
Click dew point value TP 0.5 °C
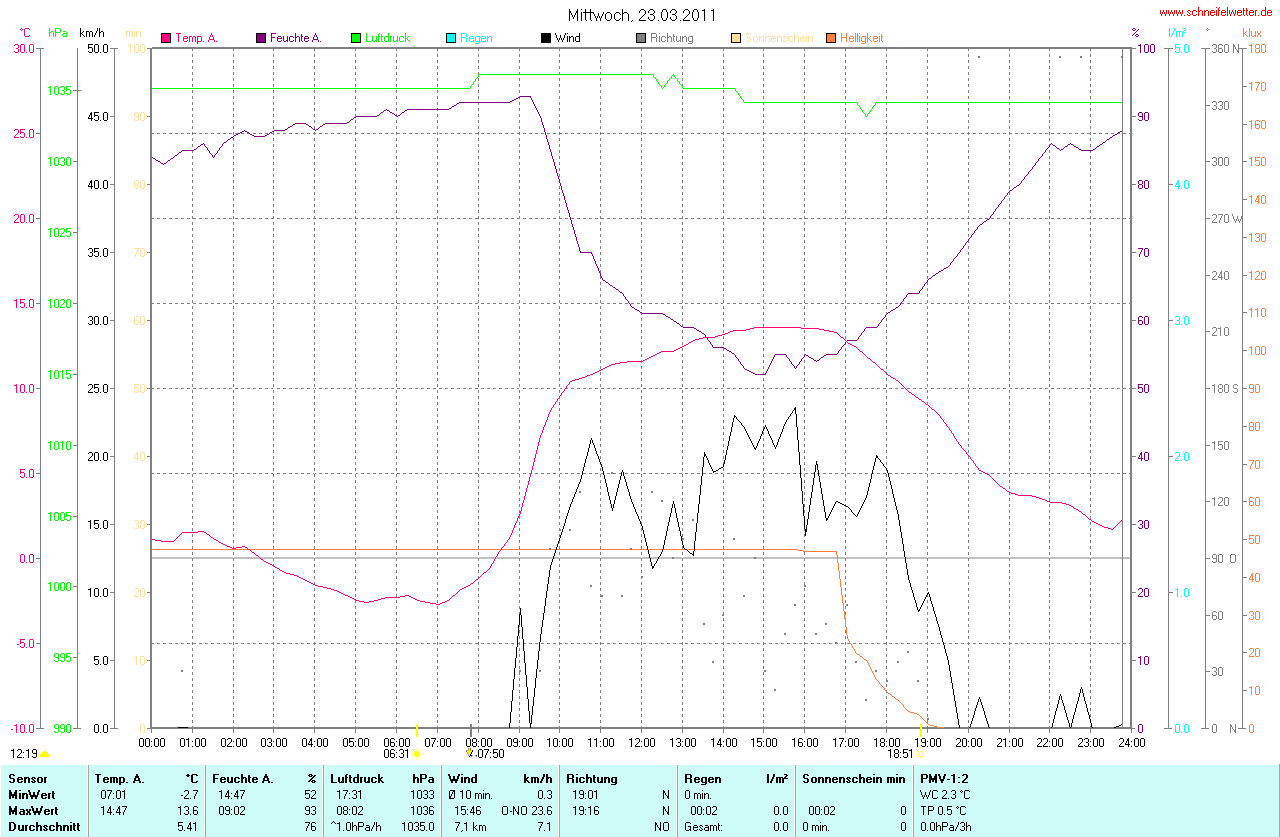[945, 810]
